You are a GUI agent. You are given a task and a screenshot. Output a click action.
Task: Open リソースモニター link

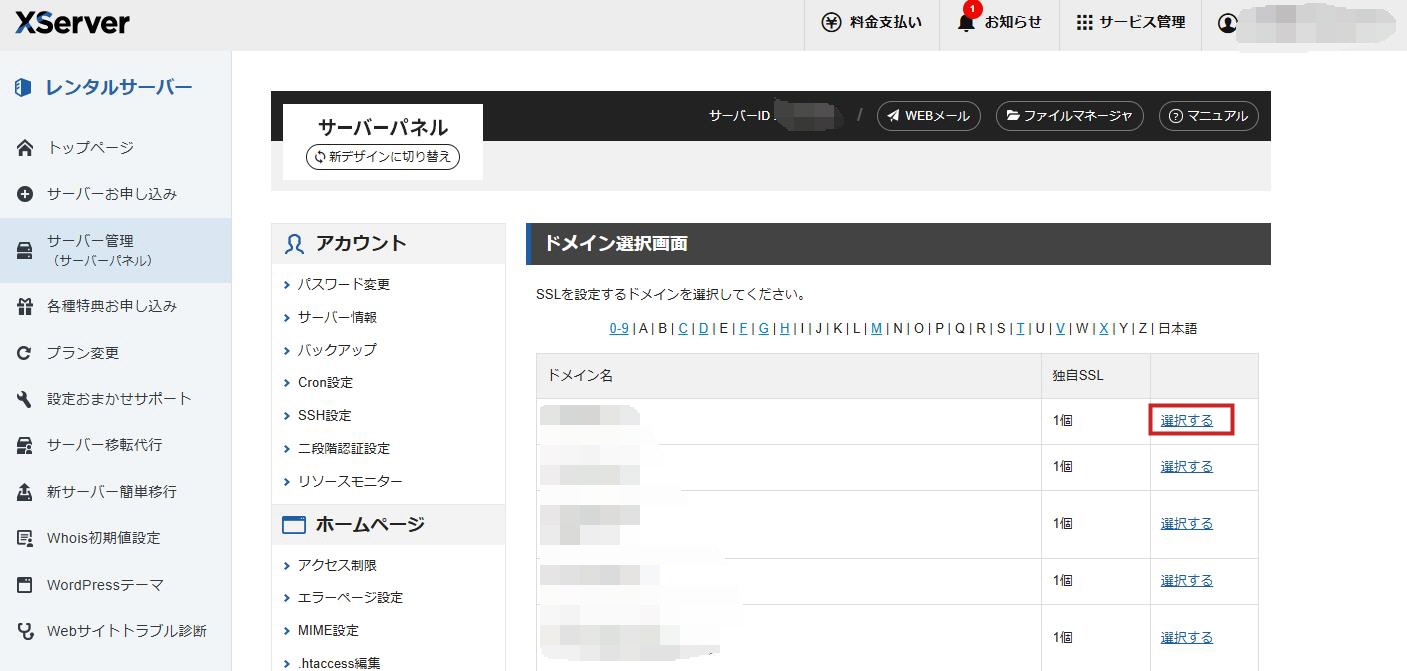pos(350,482)
